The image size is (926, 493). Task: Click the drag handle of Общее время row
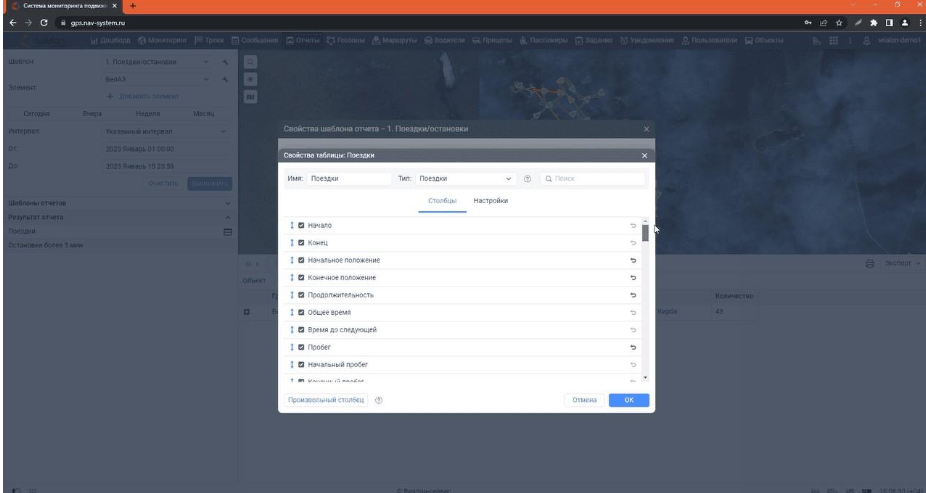(290, 312)
